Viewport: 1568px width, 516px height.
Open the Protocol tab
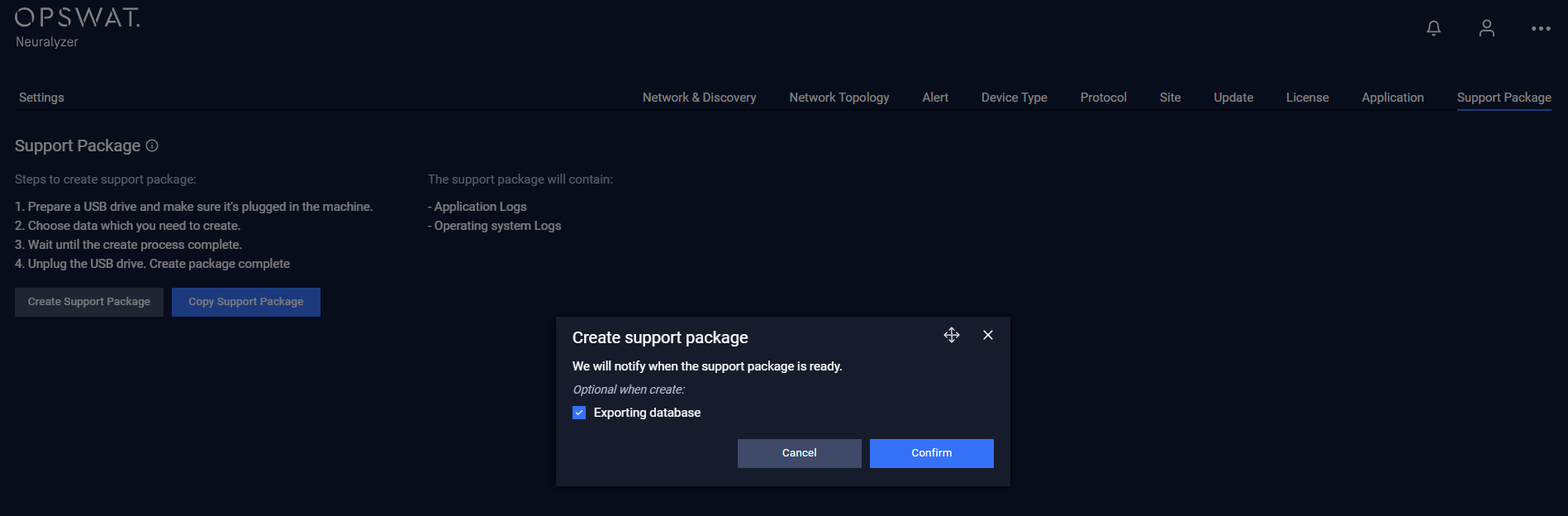[x=1103, y=98]
